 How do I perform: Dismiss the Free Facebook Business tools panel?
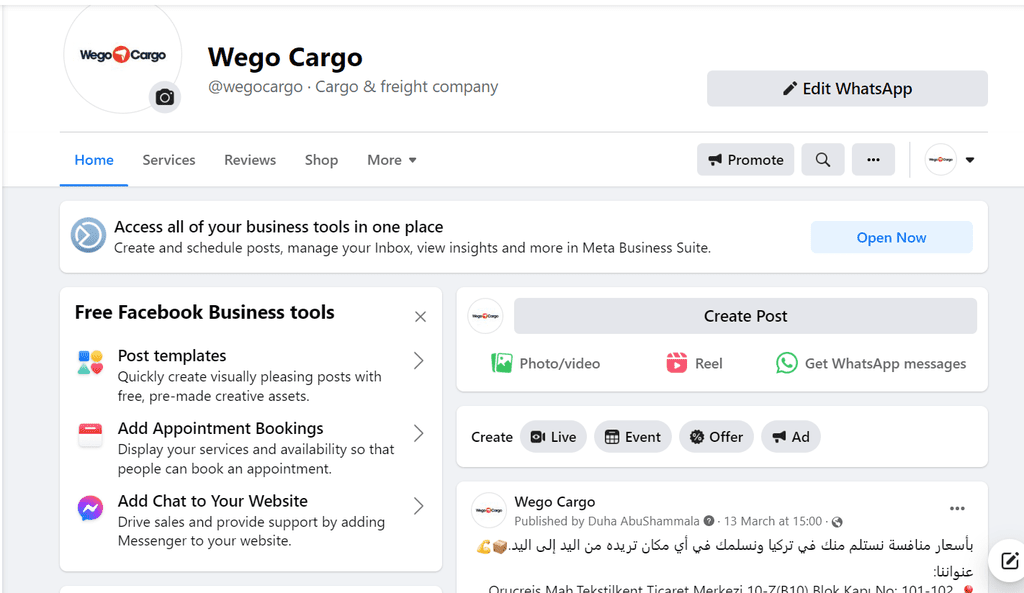point(421,317)
